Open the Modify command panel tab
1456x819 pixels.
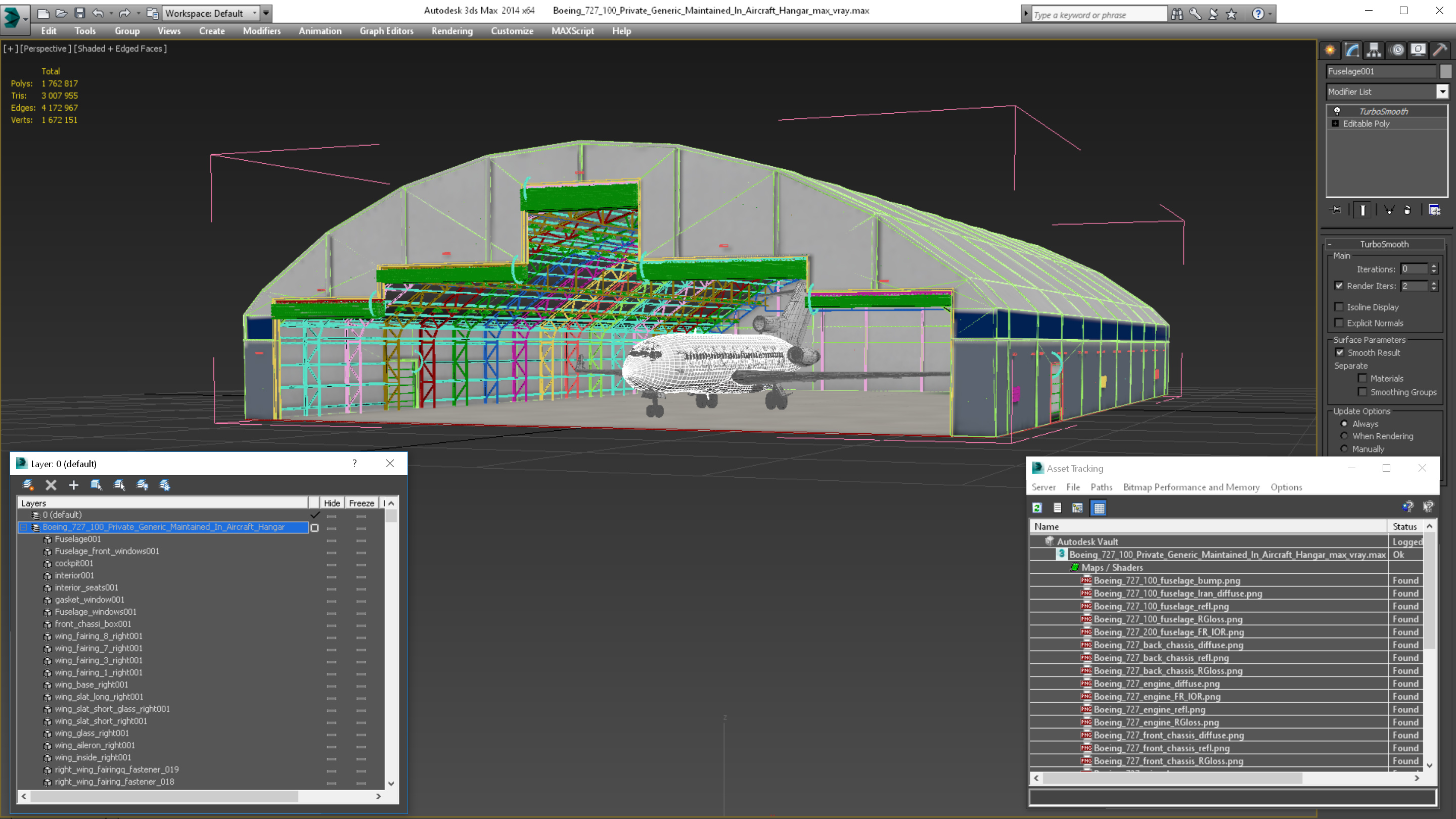coord(1352,51)
